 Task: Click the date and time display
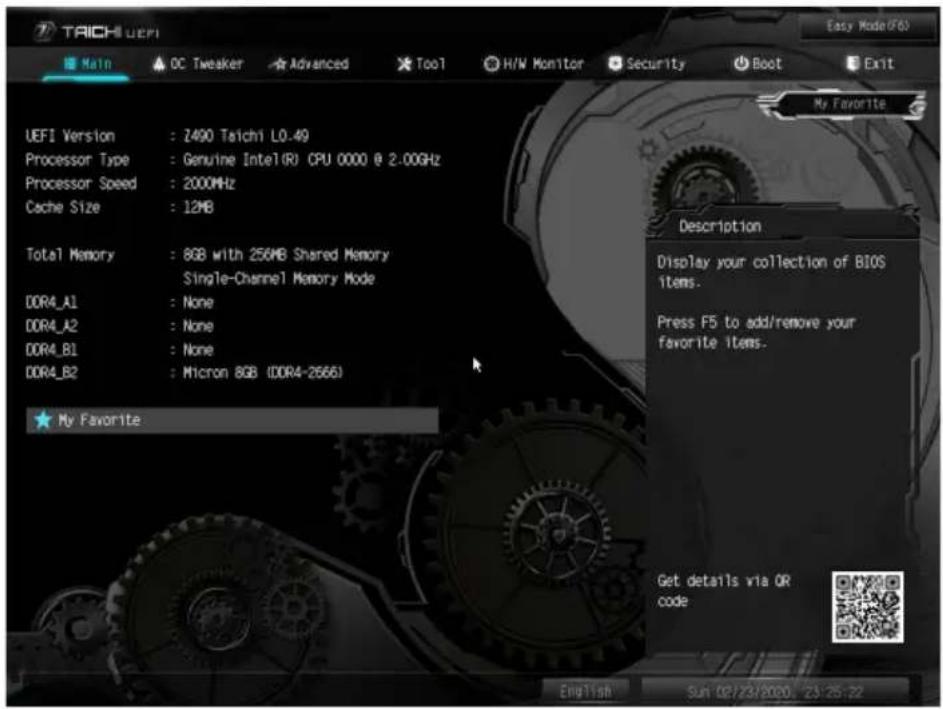[775, 692]
